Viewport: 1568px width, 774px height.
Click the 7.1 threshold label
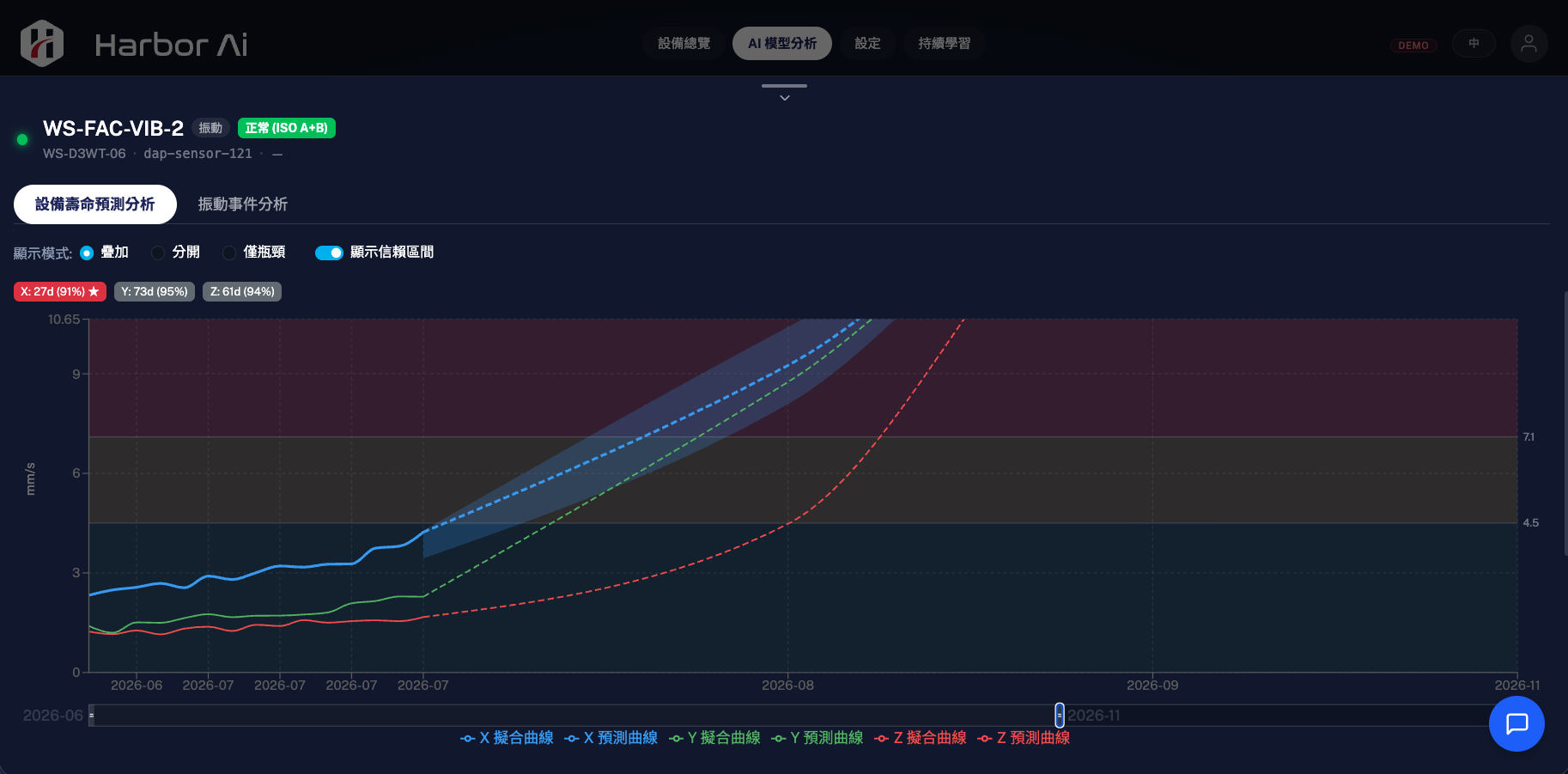[1528, 437]
